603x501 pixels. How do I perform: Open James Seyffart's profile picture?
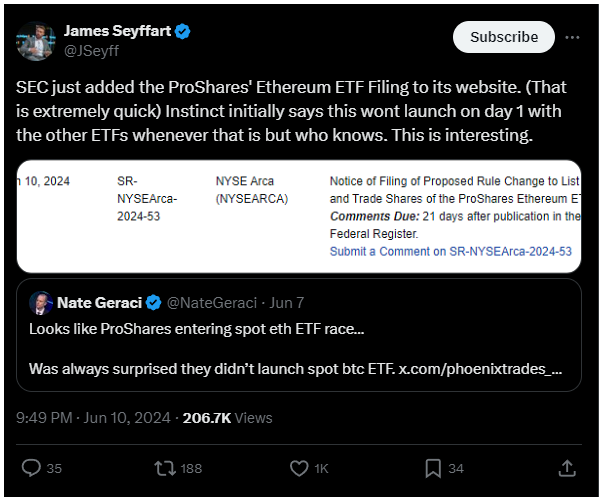pos(36,41)
